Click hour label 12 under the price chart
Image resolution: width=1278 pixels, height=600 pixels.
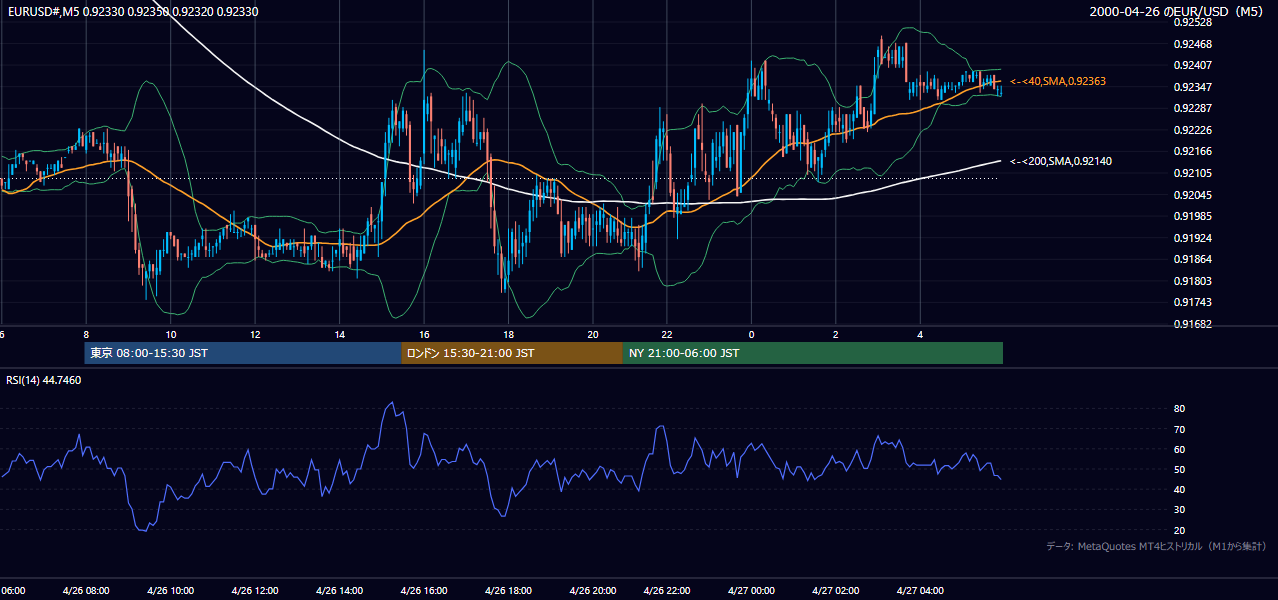point(255,334)
